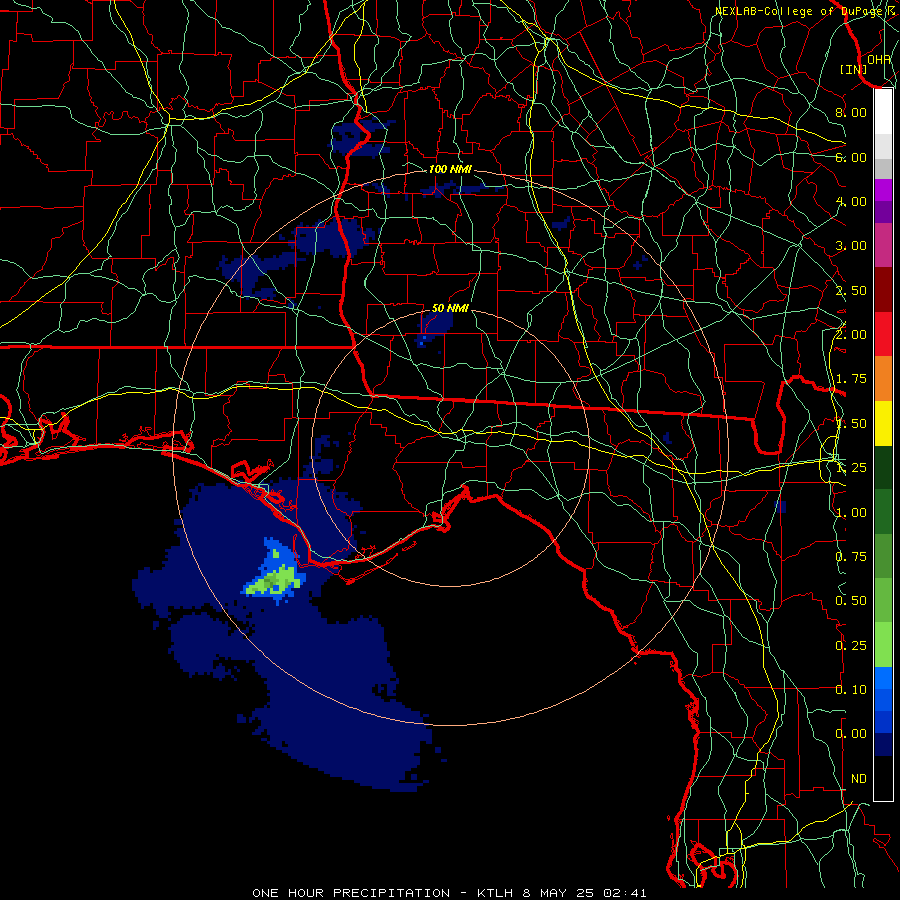Screen dimensions: 900x900
Task: Click the 4.00 scale value
Action: [851, 201]
